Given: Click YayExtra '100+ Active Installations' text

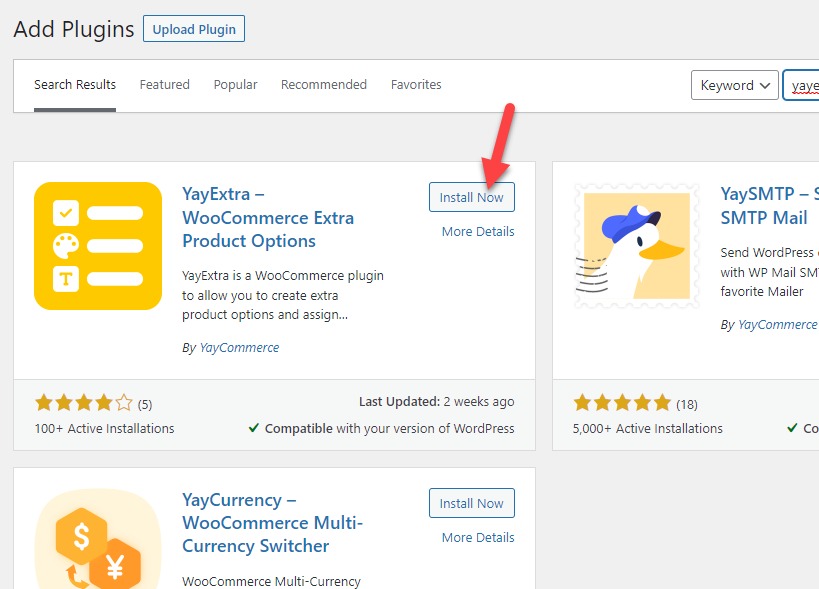Looking at the screenshot, I should point(104,429).
